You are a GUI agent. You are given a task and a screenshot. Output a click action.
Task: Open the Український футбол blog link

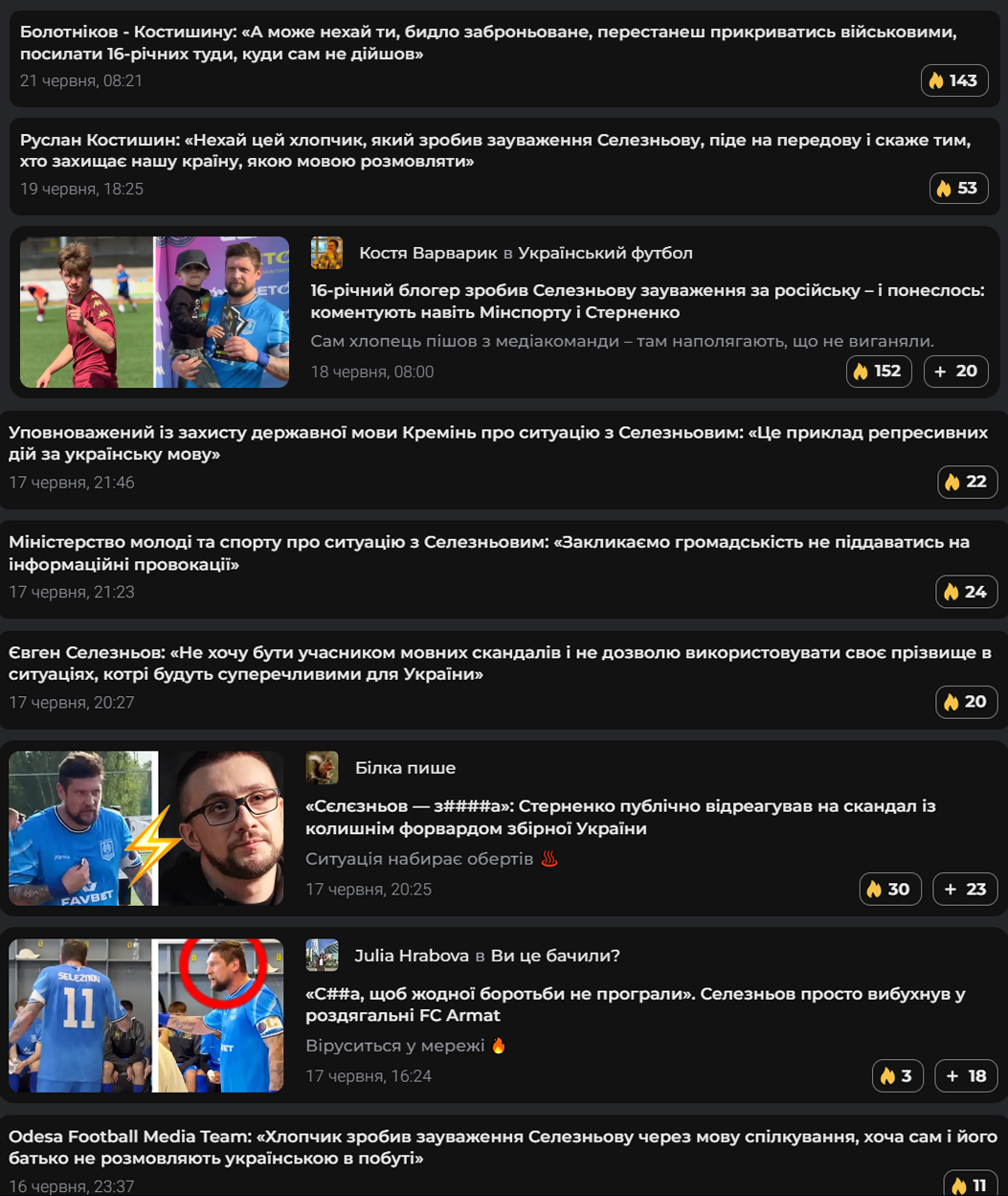coord(605,253)
